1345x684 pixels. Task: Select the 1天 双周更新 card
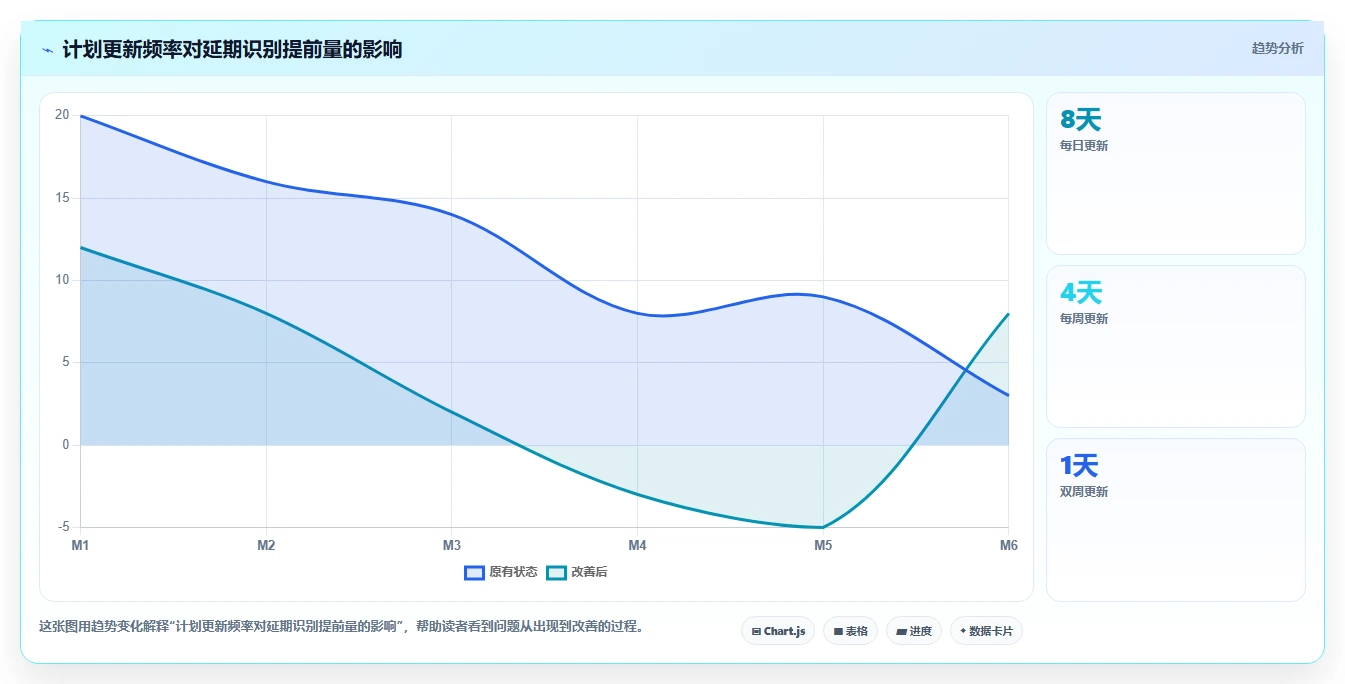[1176, 520]
